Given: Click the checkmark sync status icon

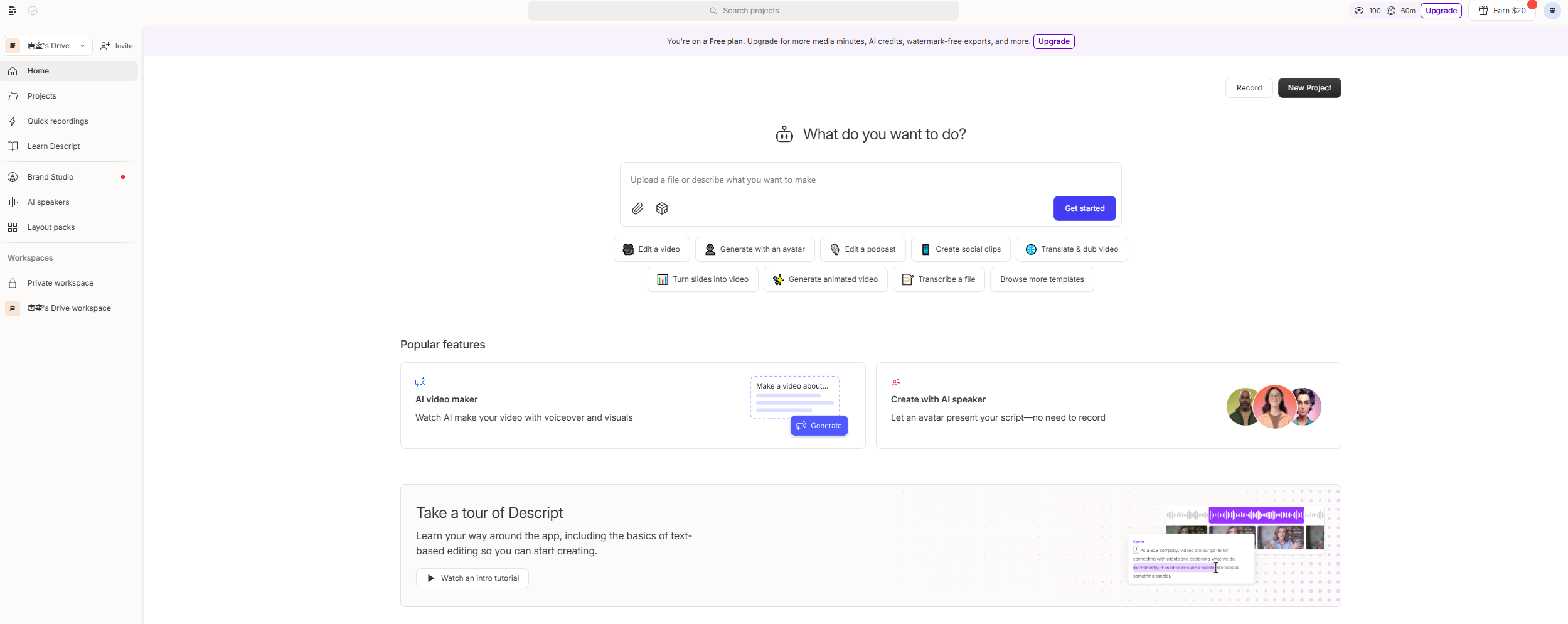Looking at the screenshot, I should 33,11.
